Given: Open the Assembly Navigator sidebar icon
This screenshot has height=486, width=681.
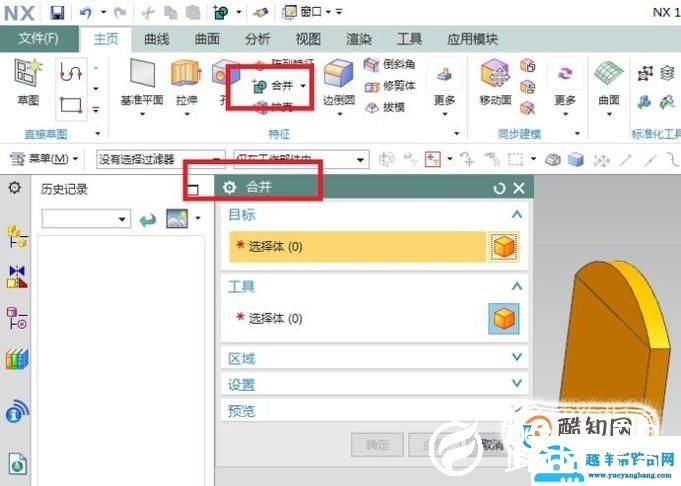Looking at the screenshot, I should click(x=17, y=236).
